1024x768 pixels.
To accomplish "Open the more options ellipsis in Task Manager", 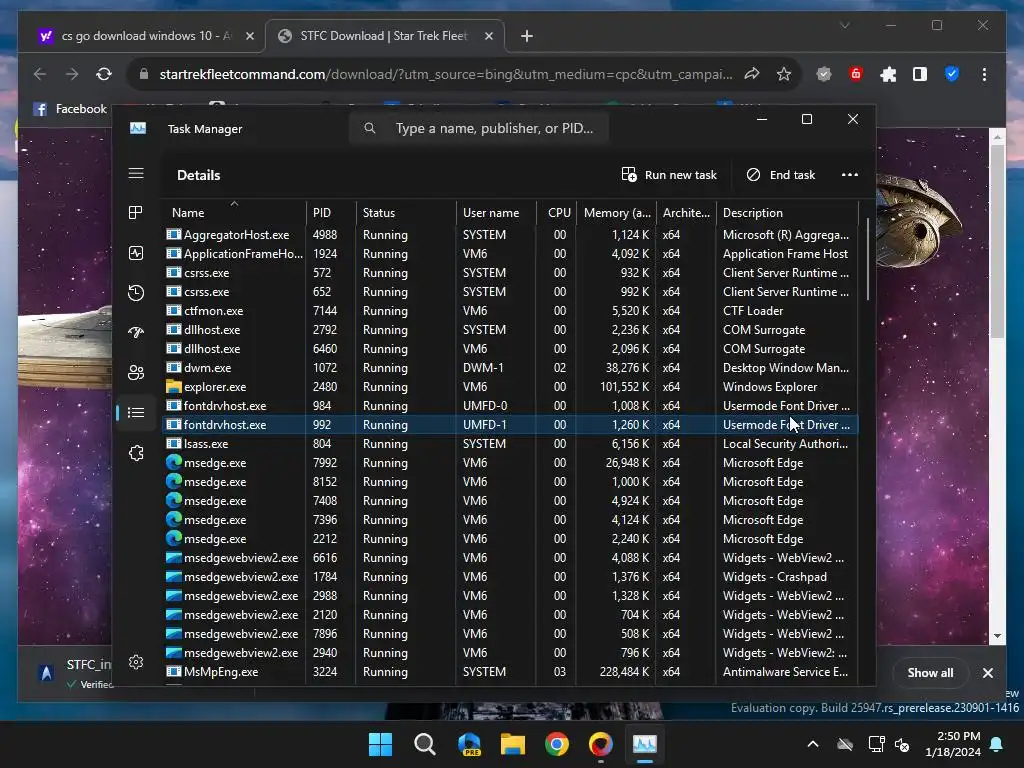I will coord(850,174).
